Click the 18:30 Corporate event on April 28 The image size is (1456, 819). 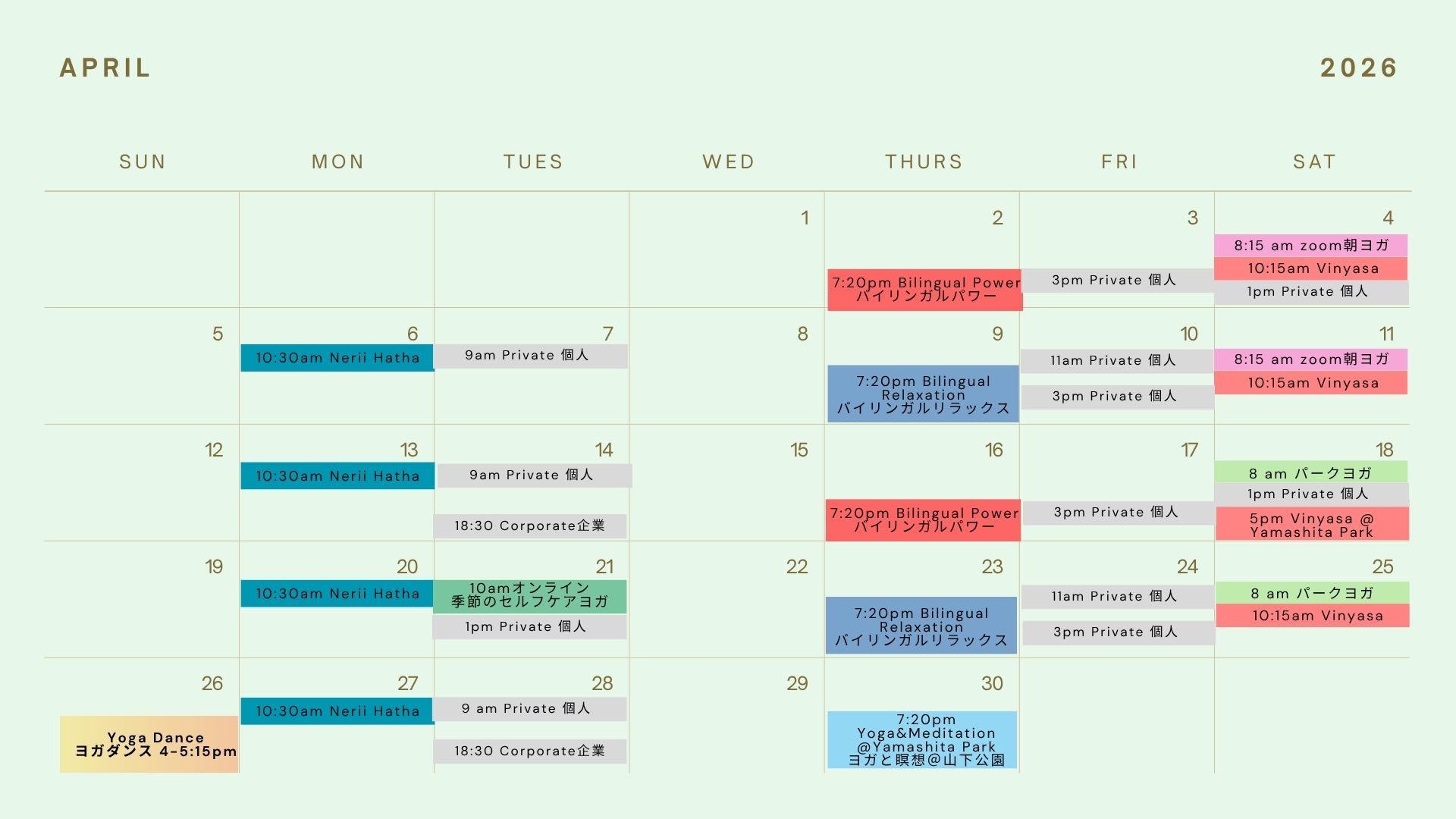(530, 751)
